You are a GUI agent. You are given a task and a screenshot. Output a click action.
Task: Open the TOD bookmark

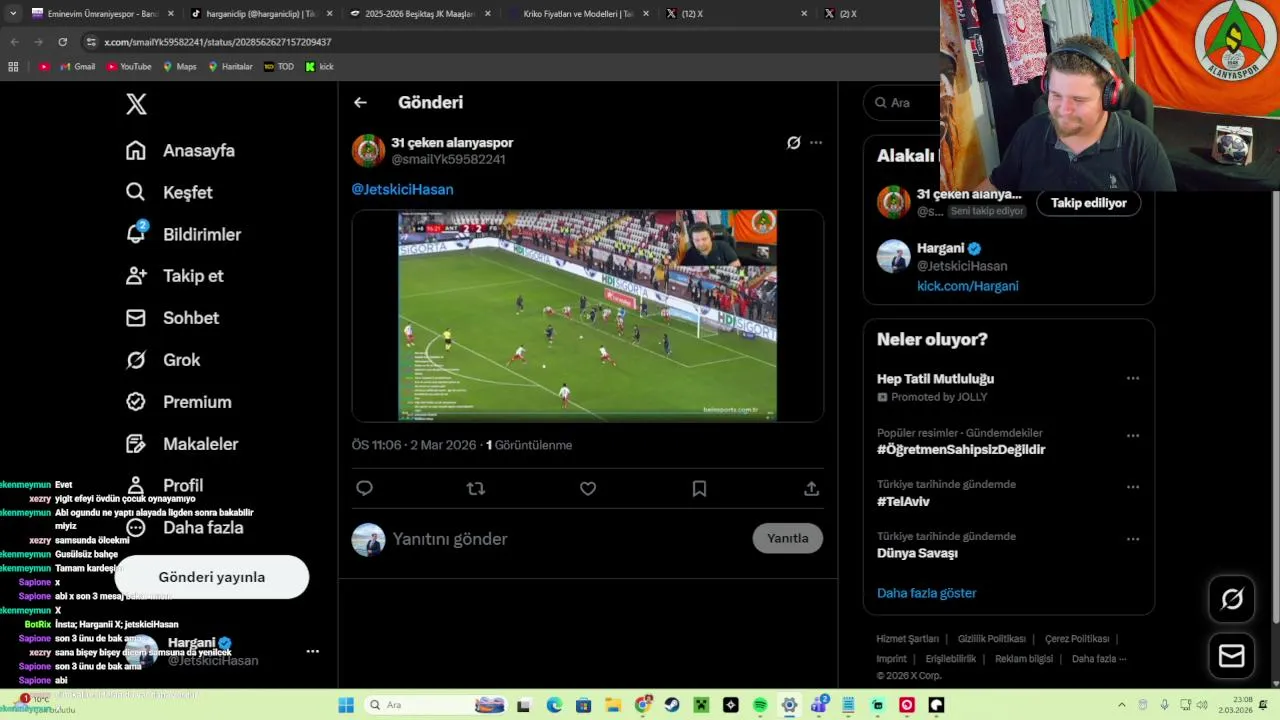click(x=279, y=67)
